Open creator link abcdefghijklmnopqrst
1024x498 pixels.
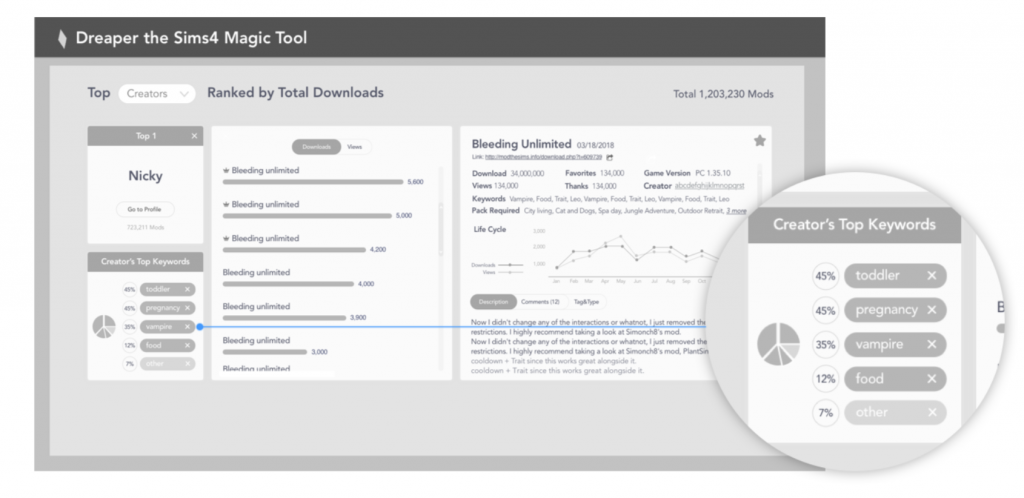[709, 186]
